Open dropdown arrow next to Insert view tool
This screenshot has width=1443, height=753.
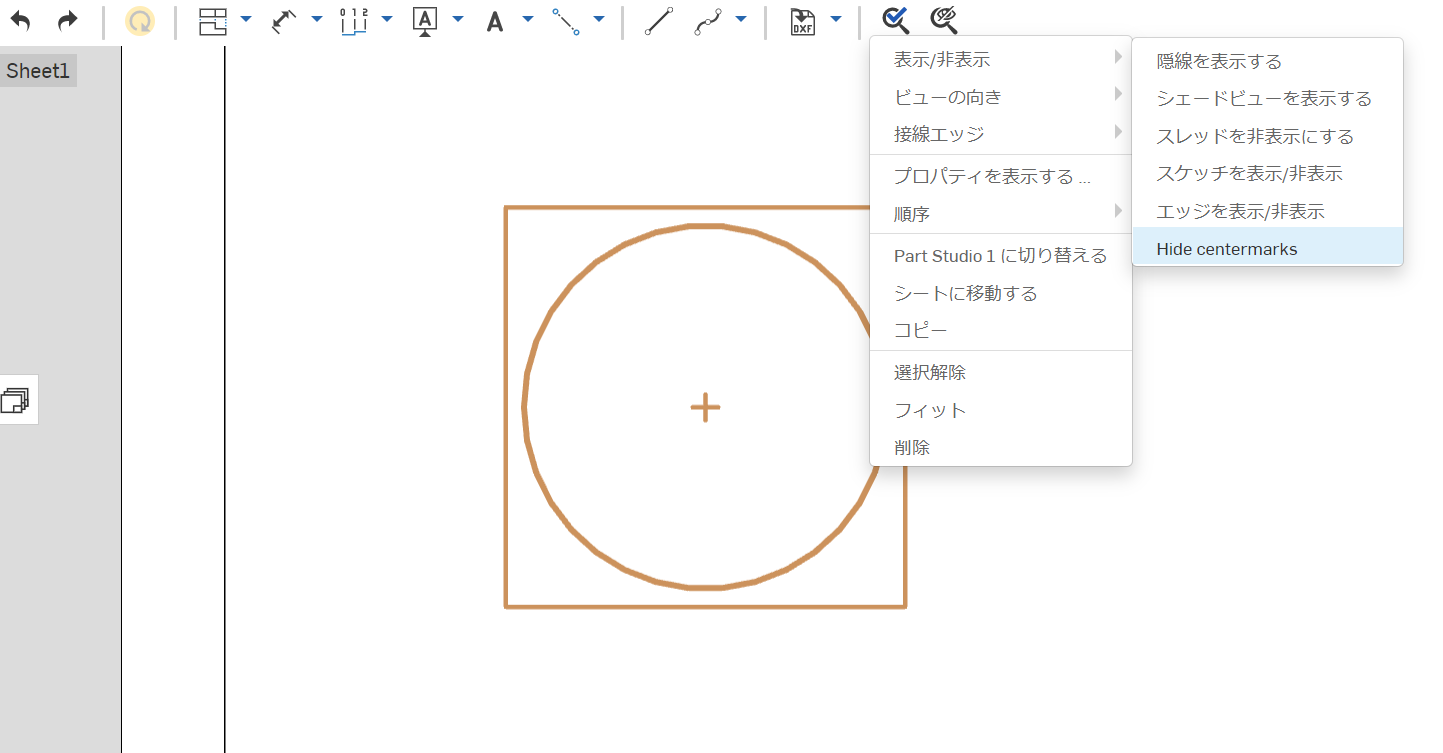click(x=246, y=19)
